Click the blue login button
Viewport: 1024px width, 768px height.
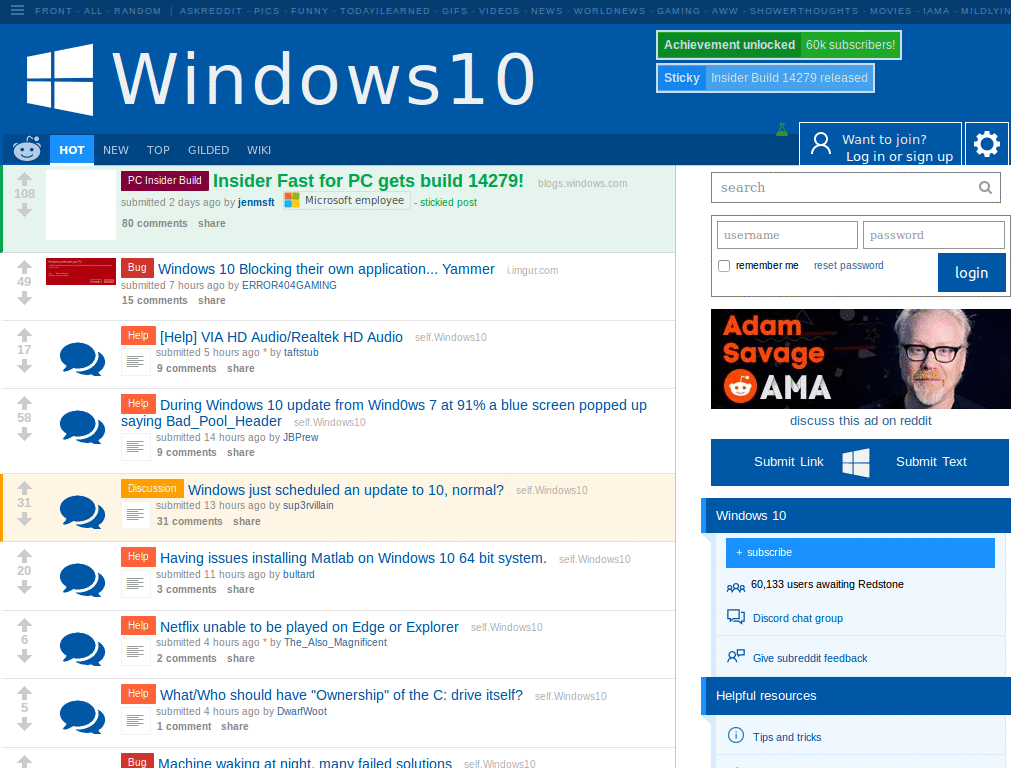coord(971,272)
